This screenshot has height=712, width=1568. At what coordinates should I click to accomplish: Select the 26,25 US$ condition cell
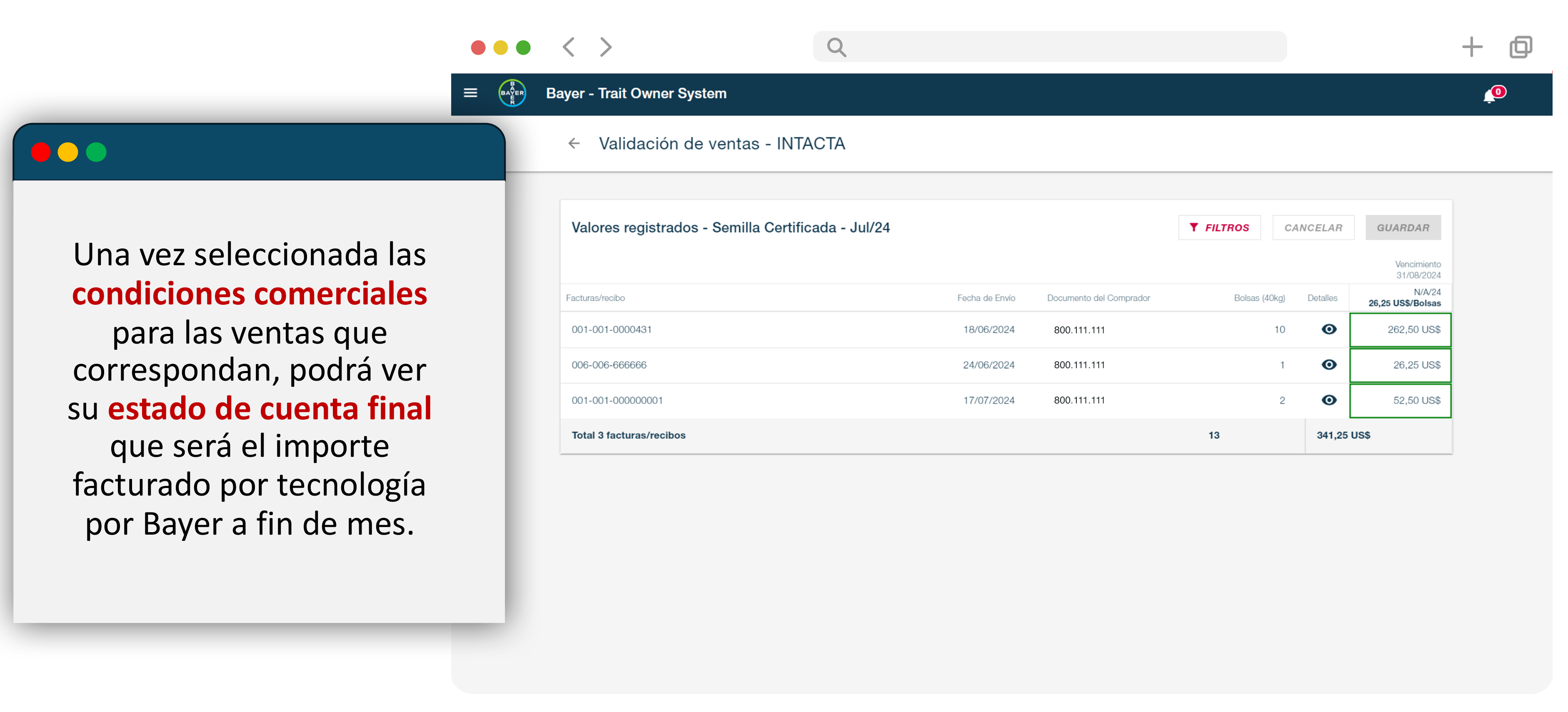[1400, 365]
